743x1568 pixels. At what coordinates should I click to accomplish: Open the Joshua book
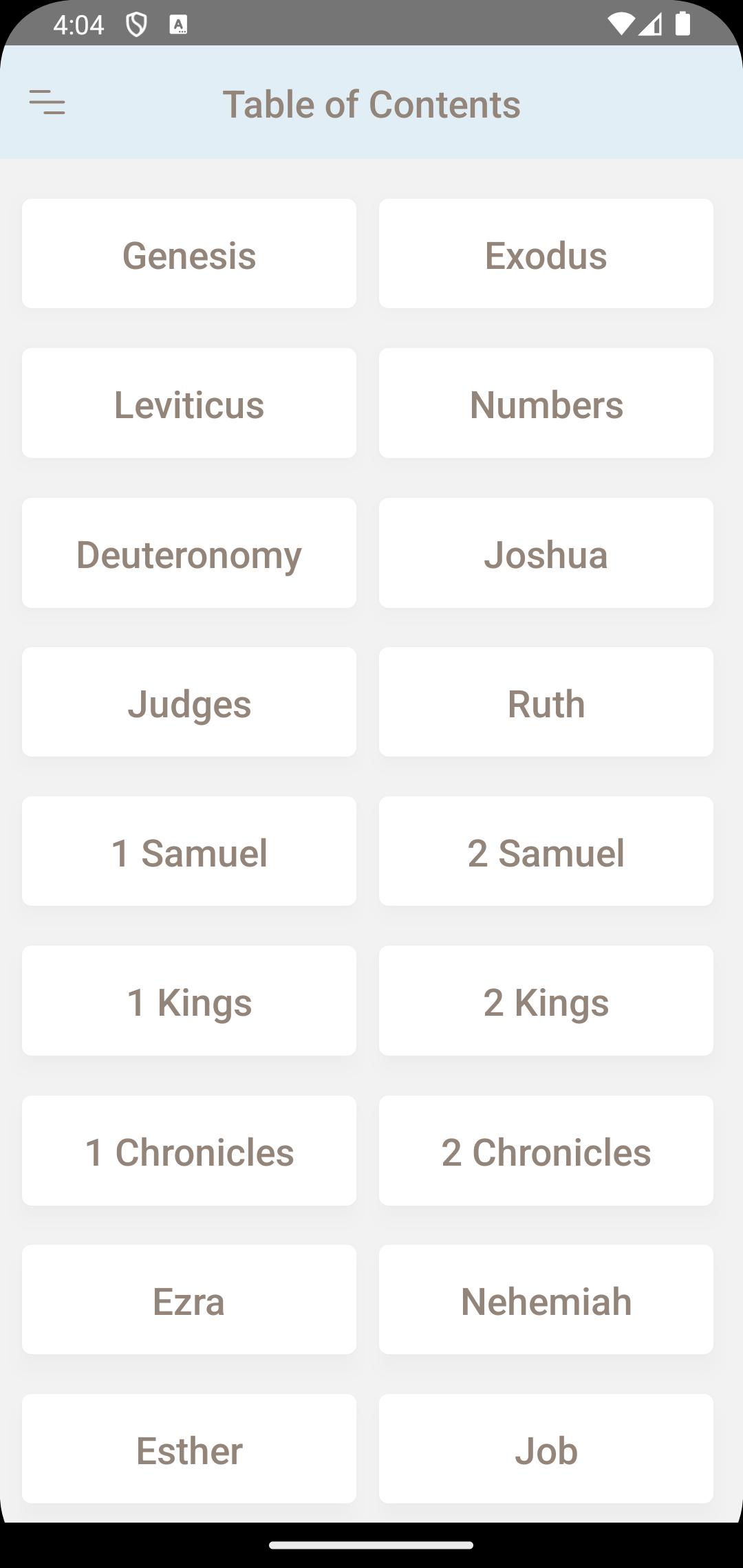pos(546,554)
